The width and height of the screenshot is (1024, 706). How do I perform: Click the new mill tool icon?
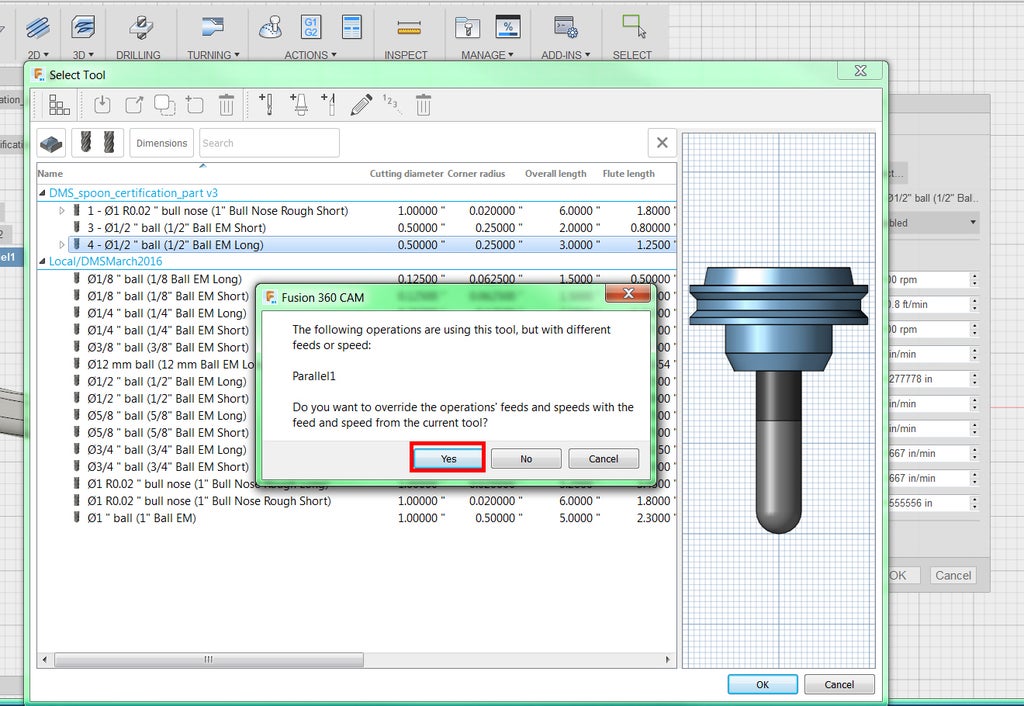(266, 104)
